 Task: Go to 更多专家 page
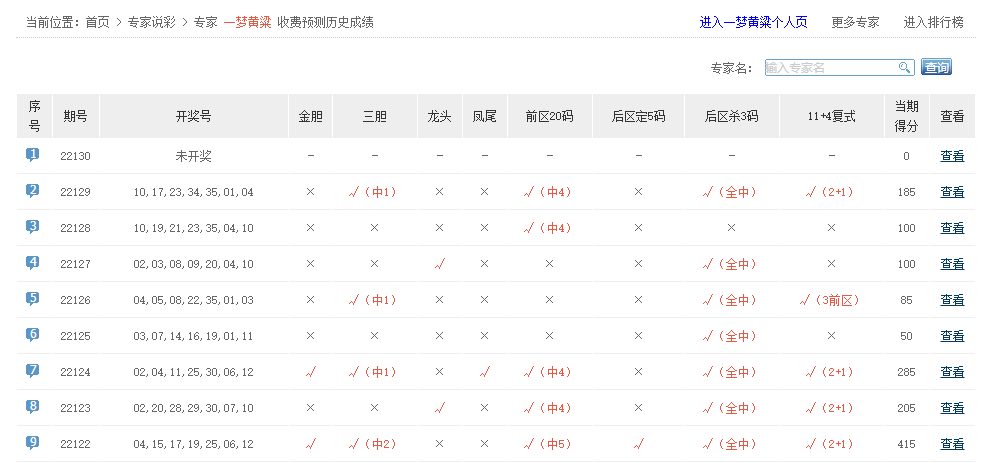click(x=855, y=22)
